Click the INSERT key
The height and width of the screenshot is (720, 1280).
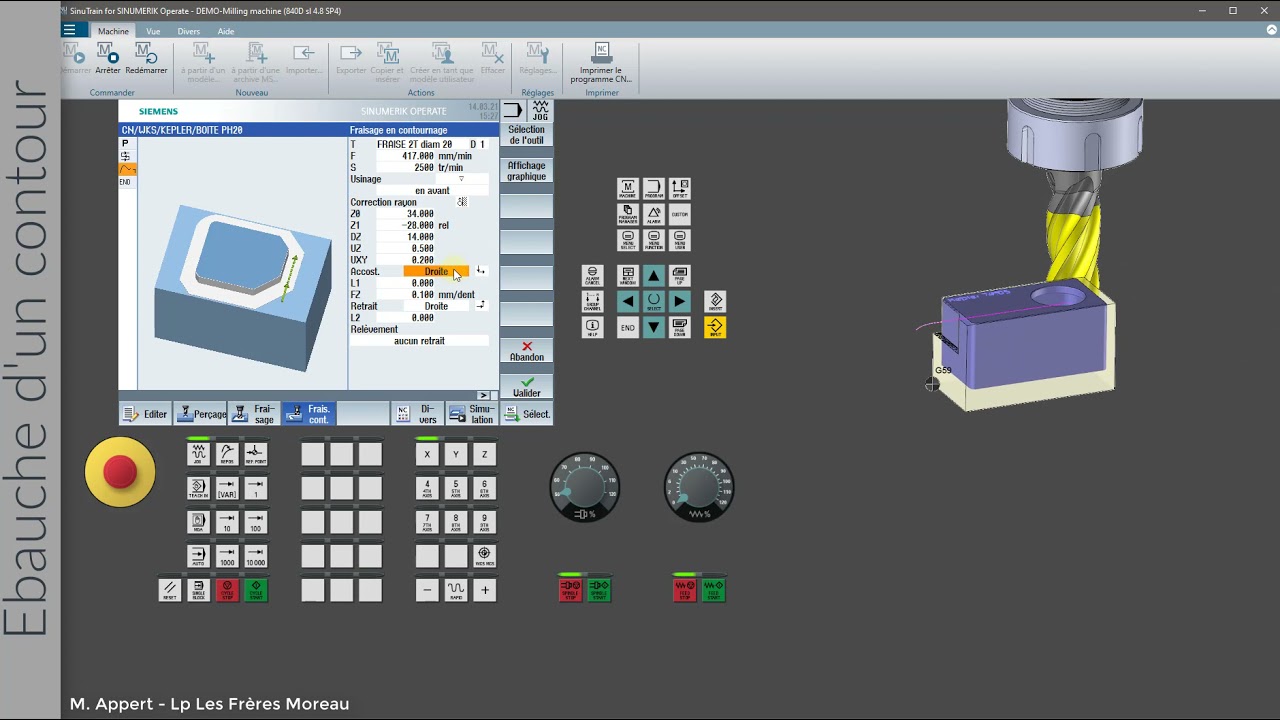click(x=715, y=301)
